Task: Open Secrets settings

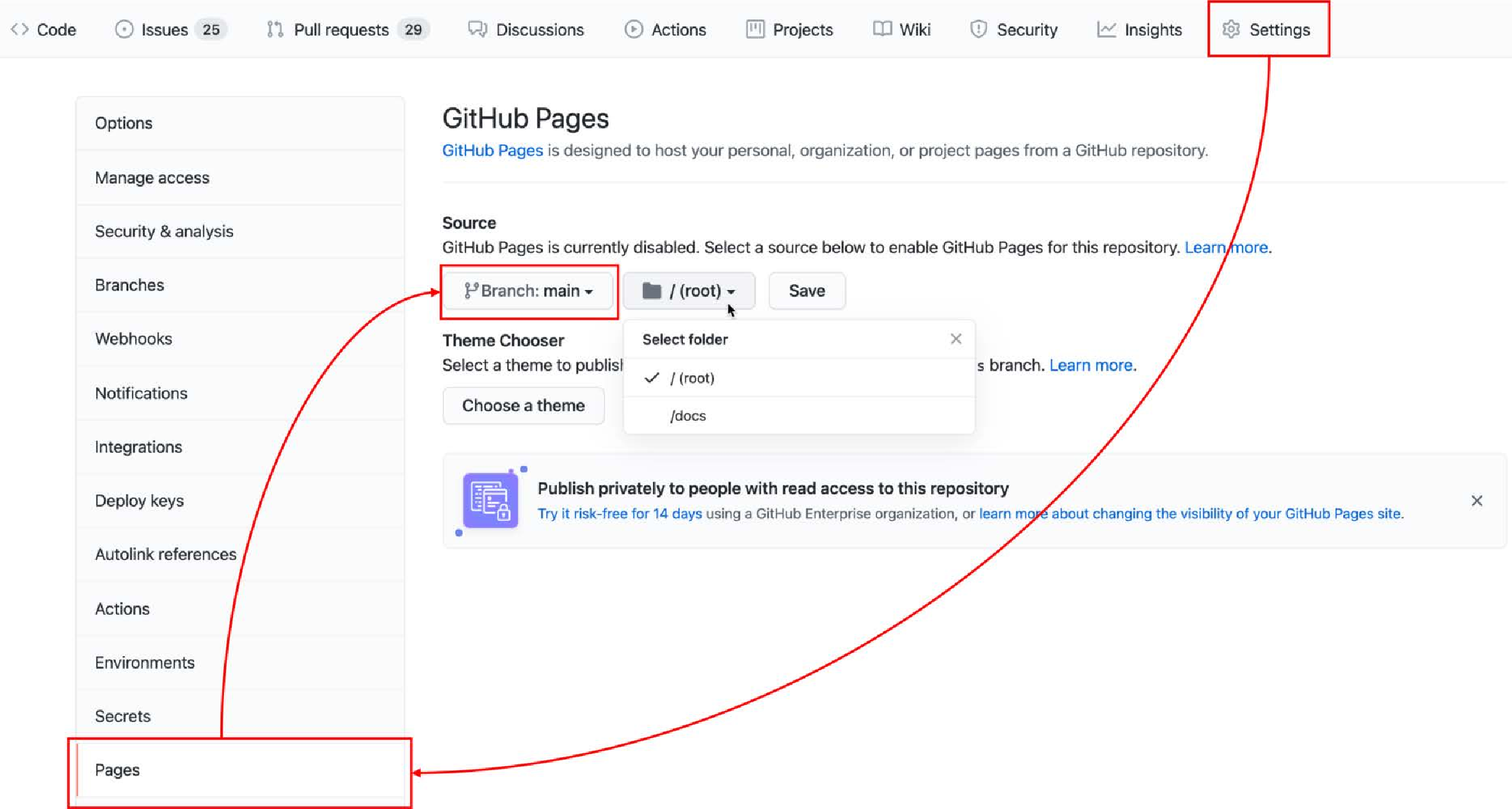Action: tap(240, 716)
